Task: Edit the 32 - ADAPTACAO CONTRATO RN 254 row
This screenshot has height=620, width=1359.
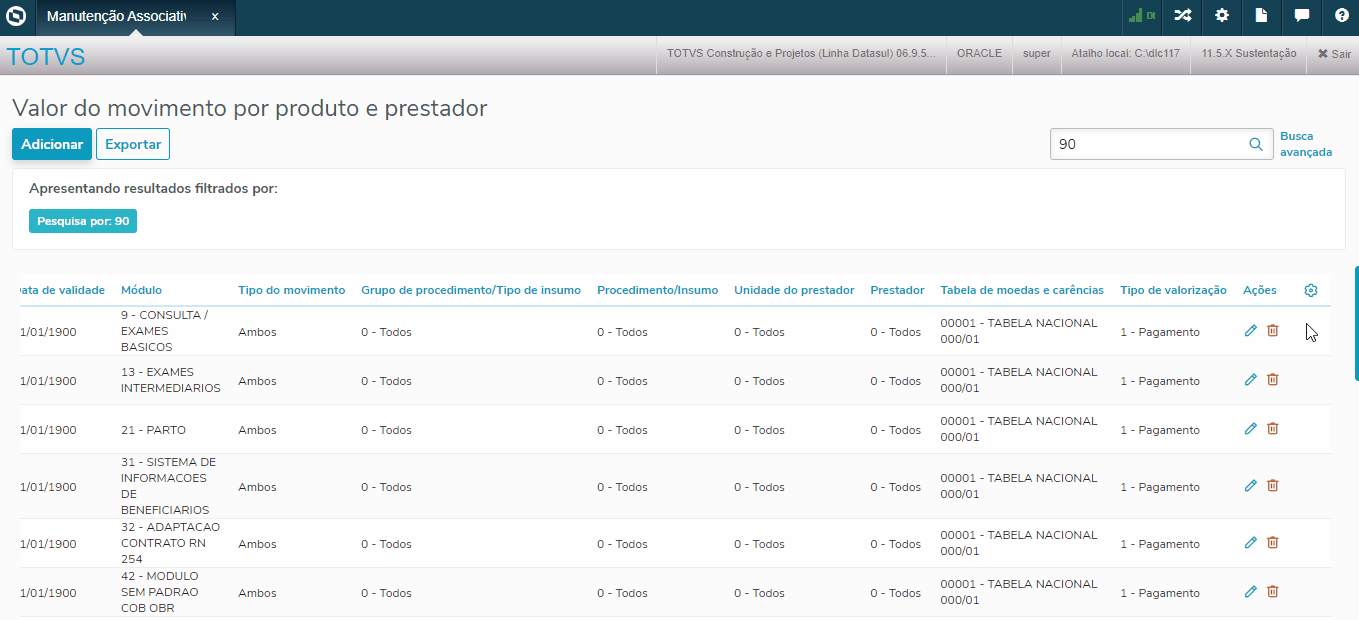Action: point(1250,542)
